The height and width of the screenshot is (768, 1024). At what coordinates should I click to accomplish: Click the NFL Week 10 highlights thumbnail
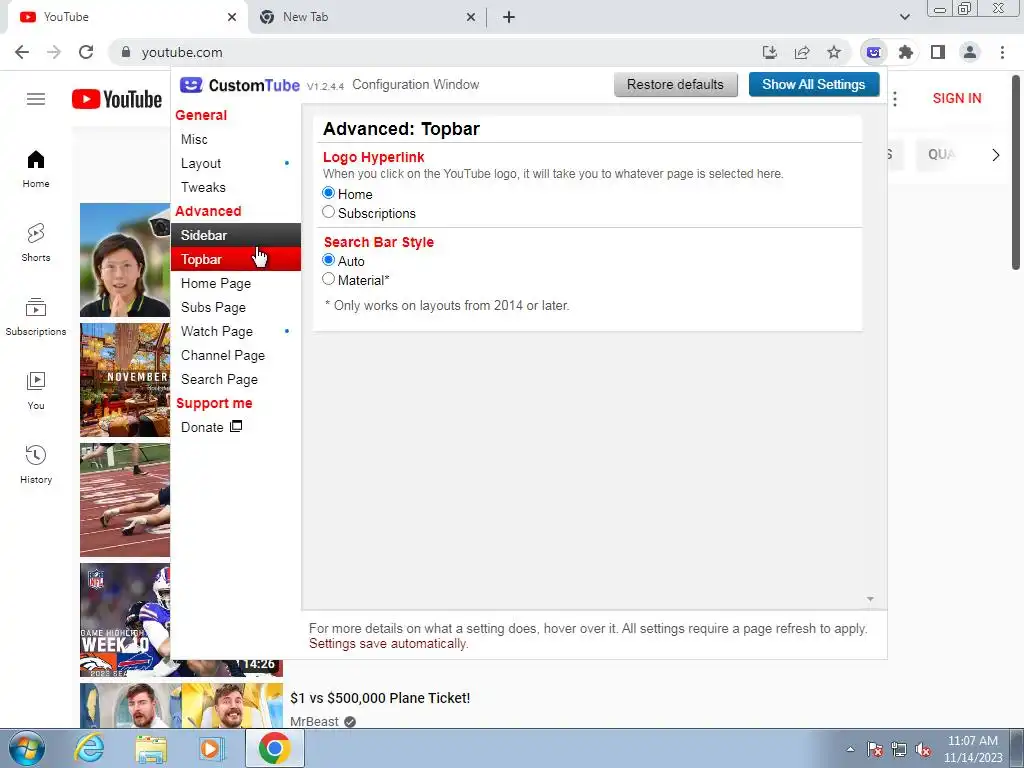pos(125,620)
